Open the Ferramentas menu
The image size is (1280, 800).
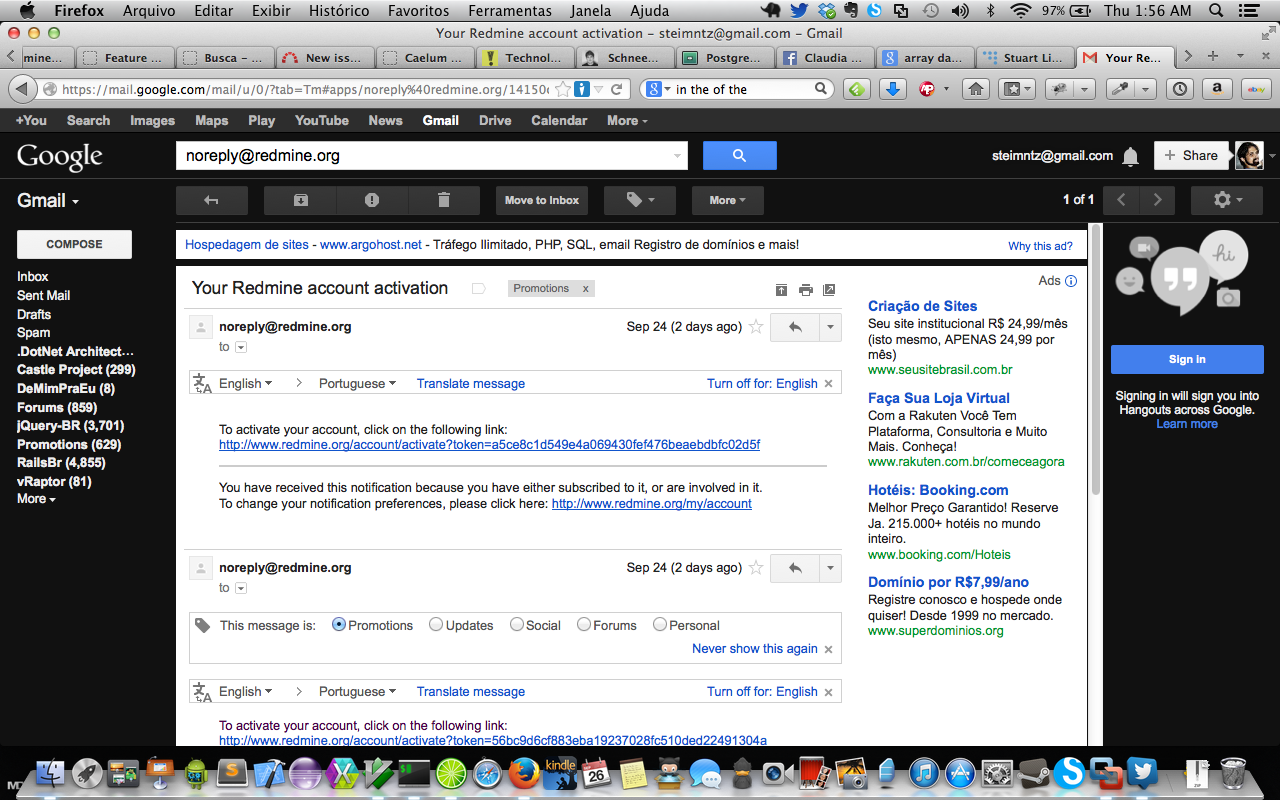coord(510,11)
